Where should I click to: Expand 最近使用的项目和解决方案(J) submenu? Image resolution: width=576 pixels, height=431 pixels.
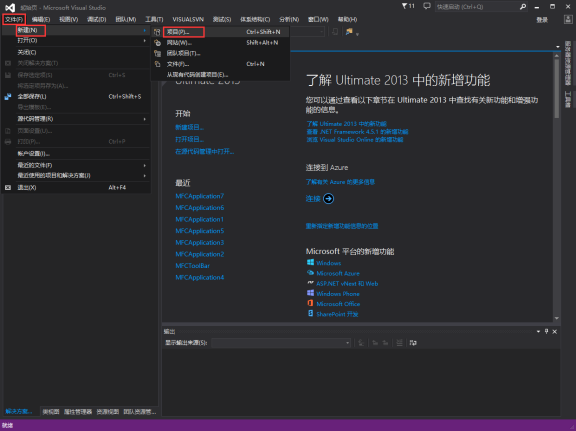tap(145, 176)
